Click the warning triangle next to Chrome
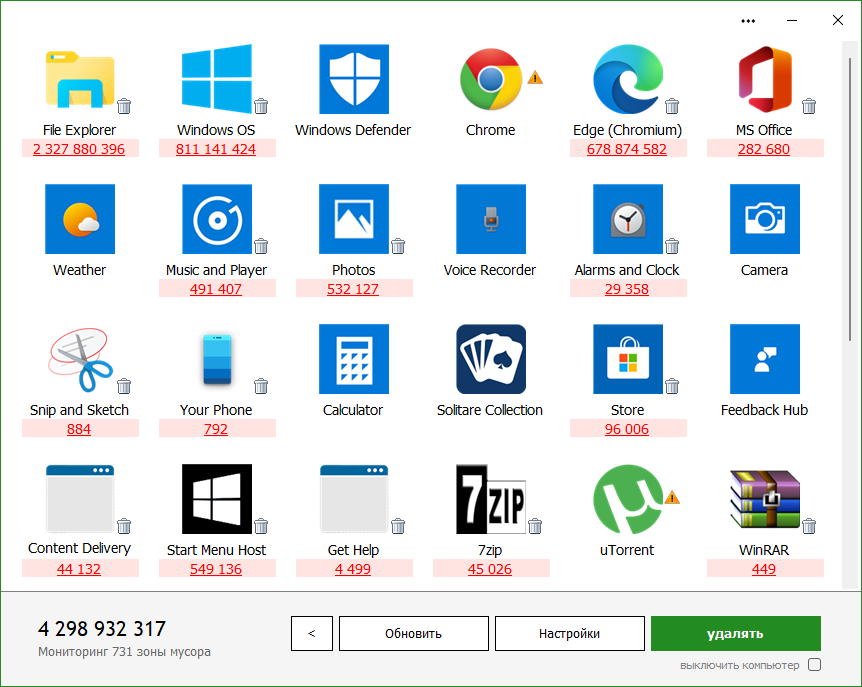Screen dimensions: 862x687 (535, 77)
